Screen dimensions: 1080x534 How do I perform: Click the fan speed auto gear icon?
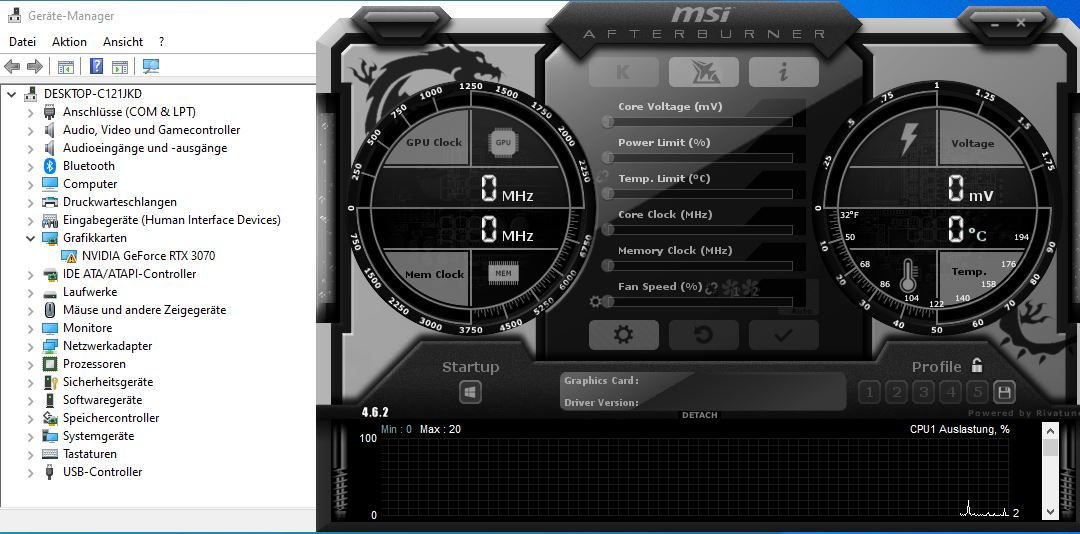595,301
